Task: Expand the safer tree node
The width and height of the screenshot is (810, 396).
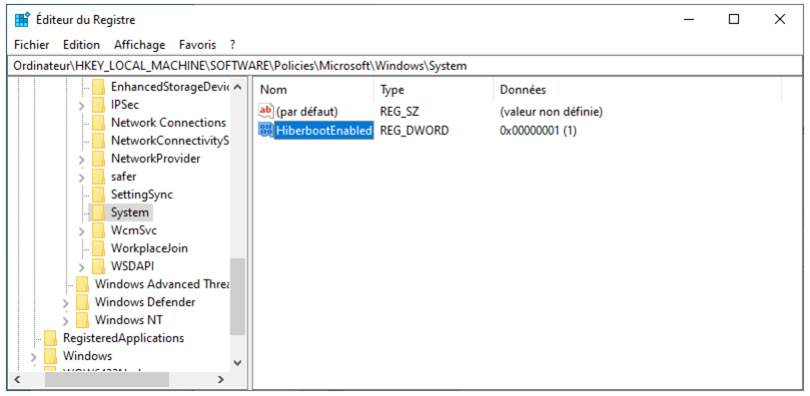Action: click(82, 177)
